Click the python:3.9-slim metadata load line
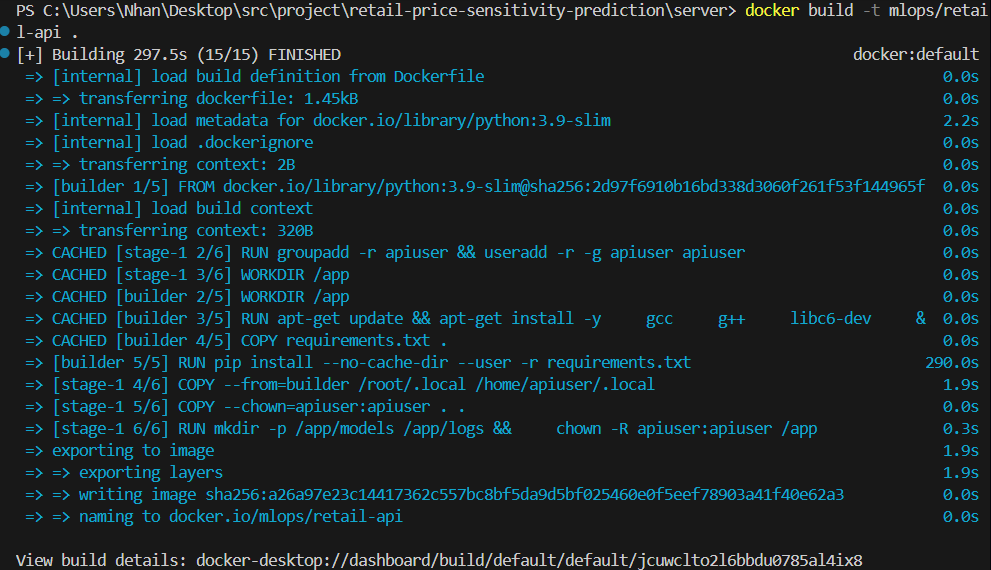 [332, 120]
